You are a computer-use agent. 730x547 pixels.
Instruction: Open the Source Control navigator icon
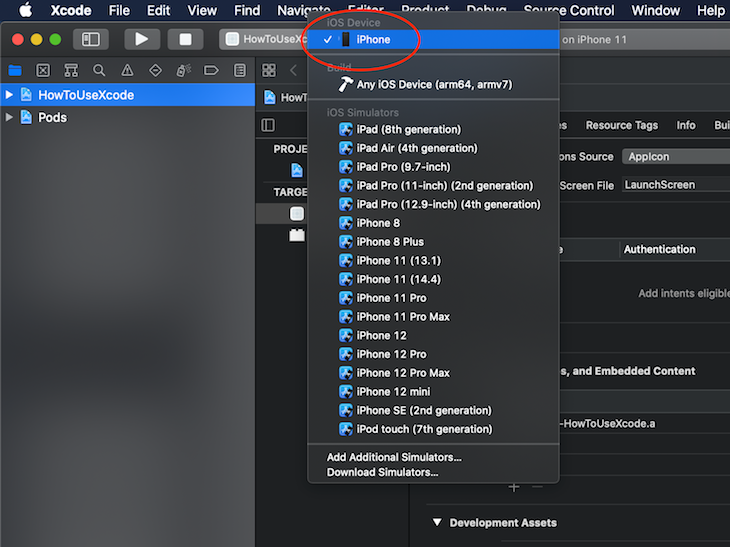tap(43, 70)
